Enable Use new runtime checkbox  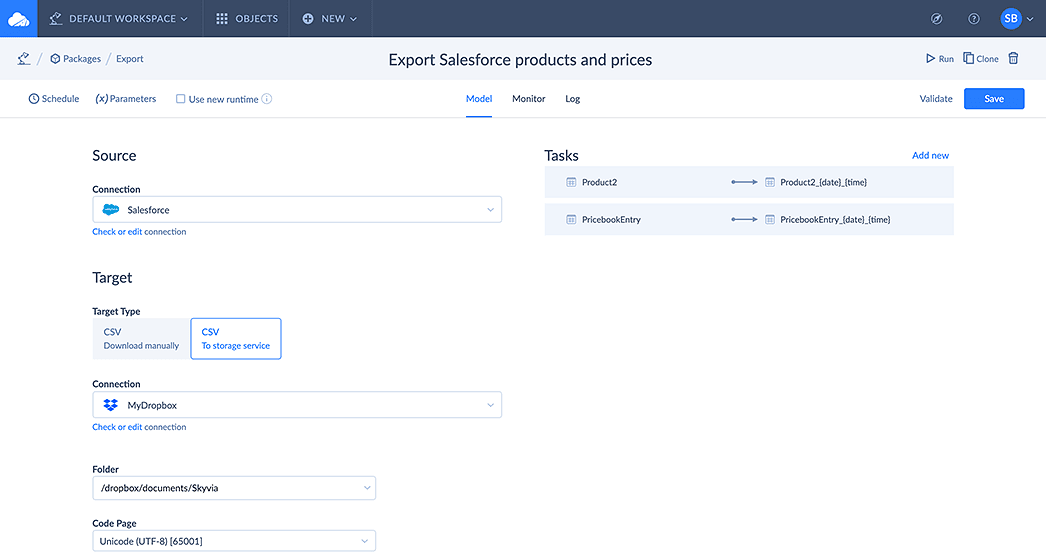pos(180,99)
